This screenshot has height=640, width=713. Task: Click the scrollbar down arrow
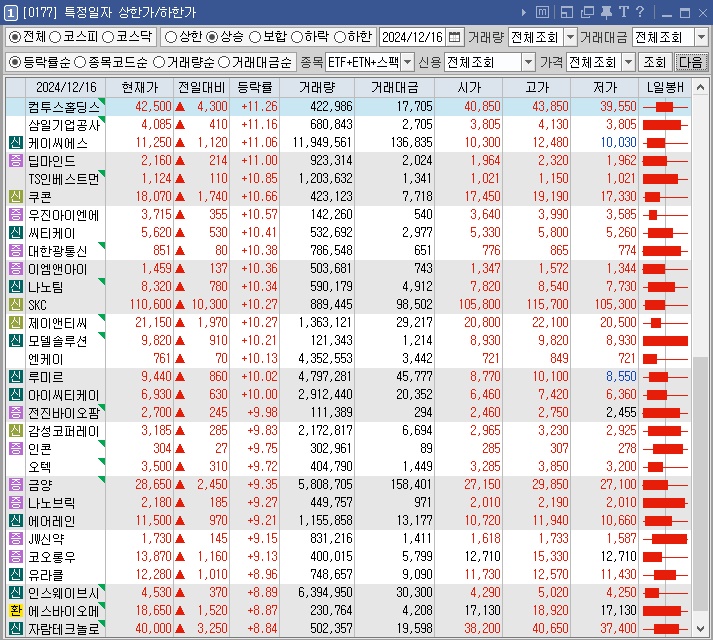(x=700, y=629)
